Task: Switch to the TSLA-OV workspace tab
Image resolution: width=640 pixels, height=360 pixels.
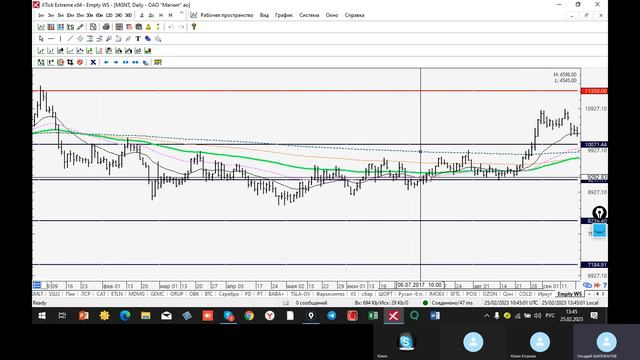Action: click(300, 294)
